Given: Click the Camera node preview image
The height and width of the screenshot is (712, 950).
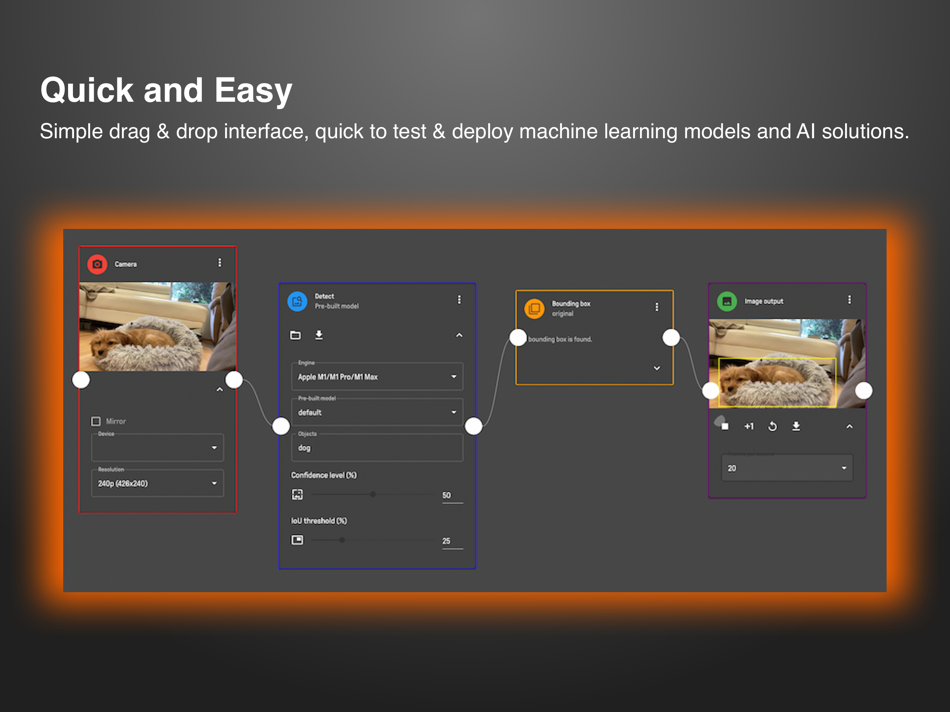Looking at the screenshot, I should pyautogui.click(x=158, y=326).
